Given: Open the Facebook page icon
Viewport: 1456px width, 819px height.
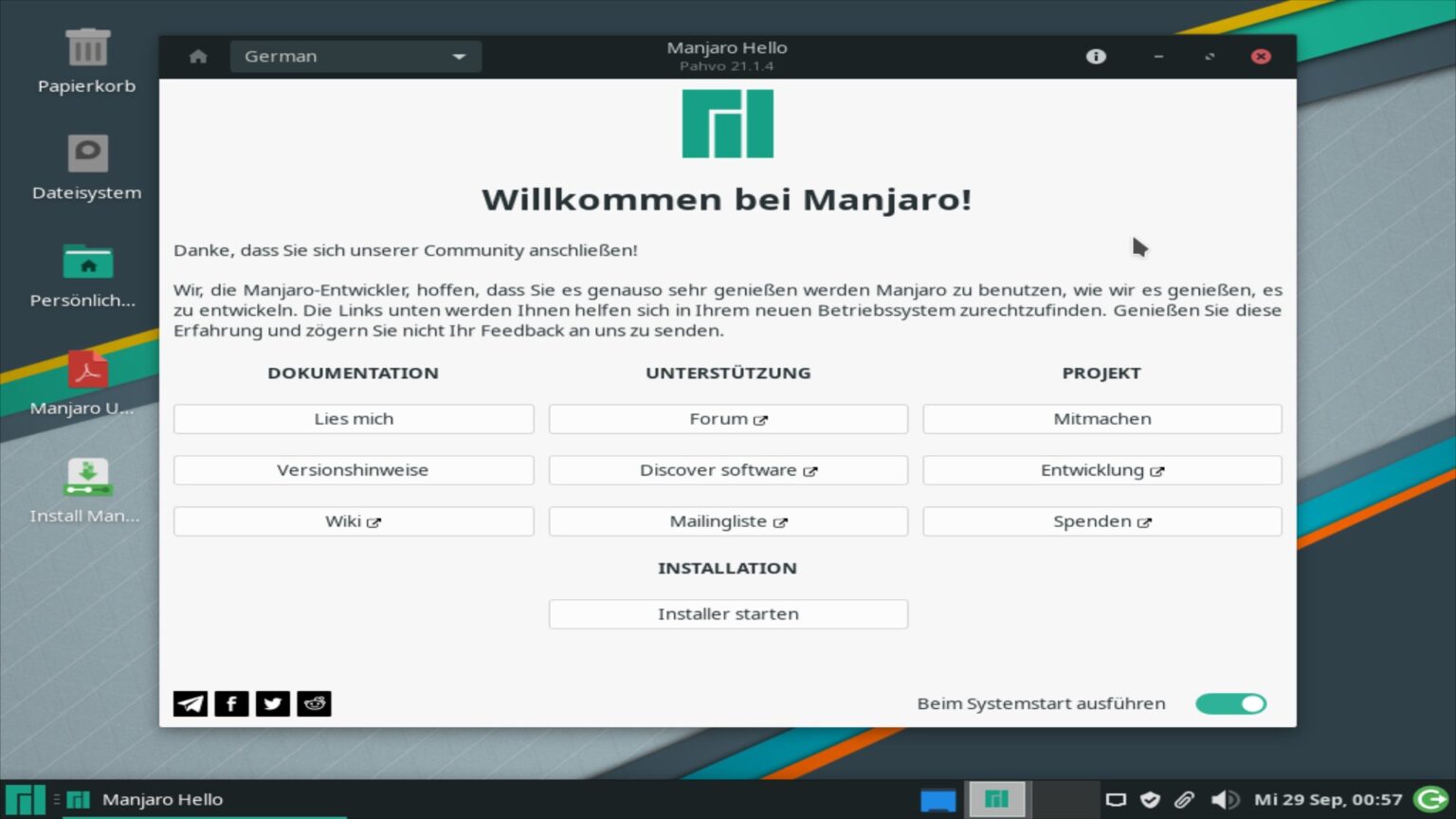Looking at the screenshot, I should pos(231,703).
